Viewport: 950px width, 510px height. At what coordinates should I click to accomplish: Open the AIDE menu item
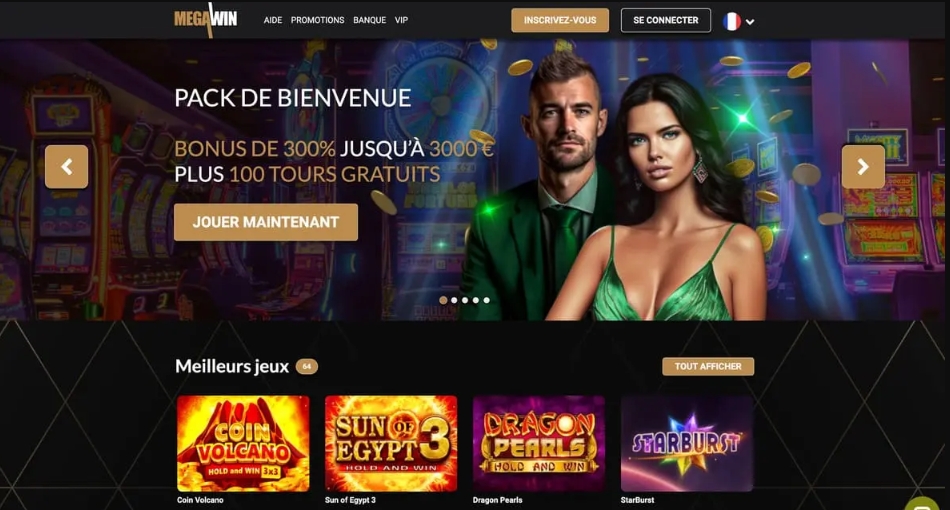[x=273, y=20]
